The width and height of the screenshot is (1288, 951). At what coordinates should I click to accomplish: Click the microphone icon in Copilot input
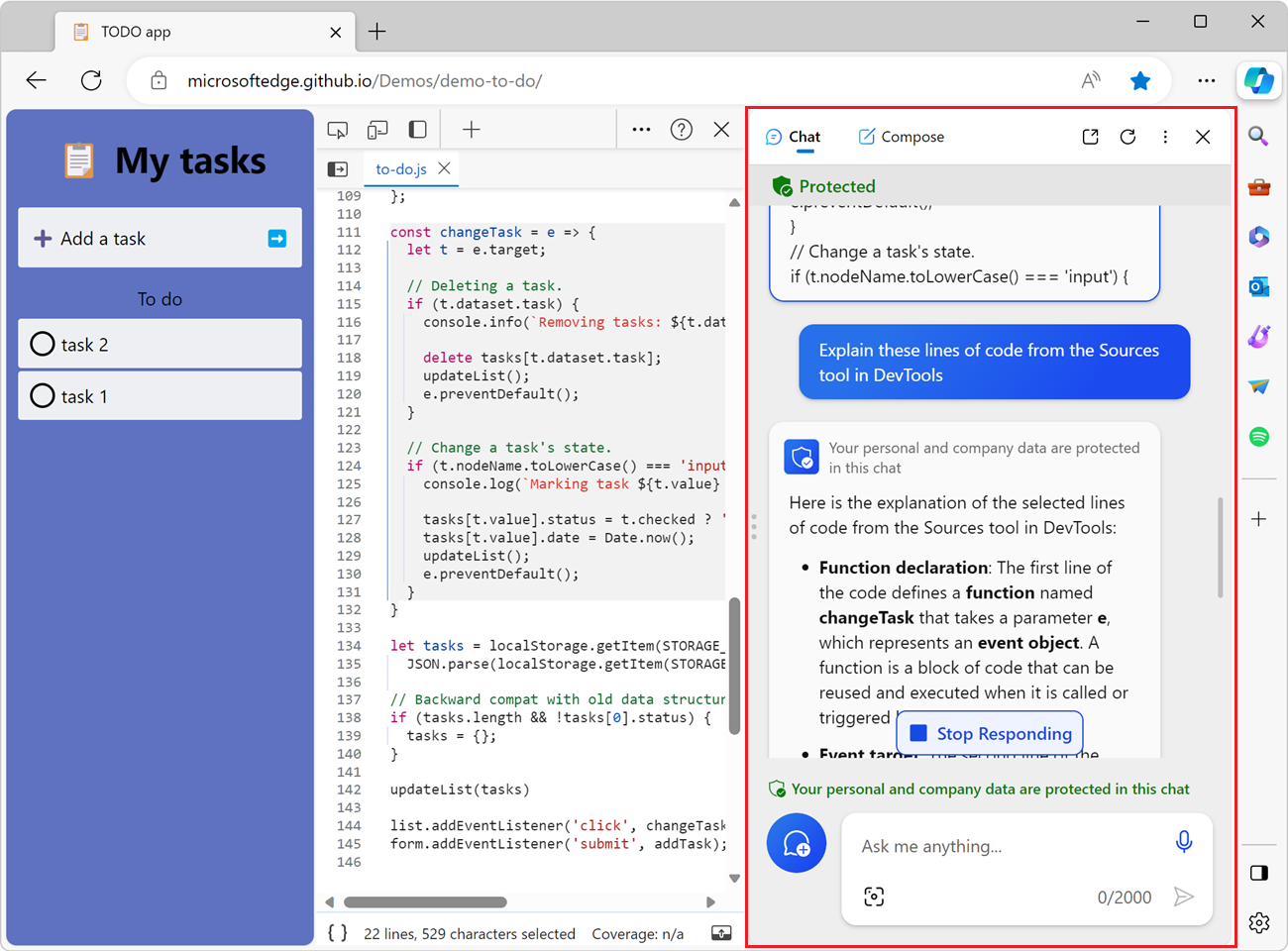point(1184,840)
